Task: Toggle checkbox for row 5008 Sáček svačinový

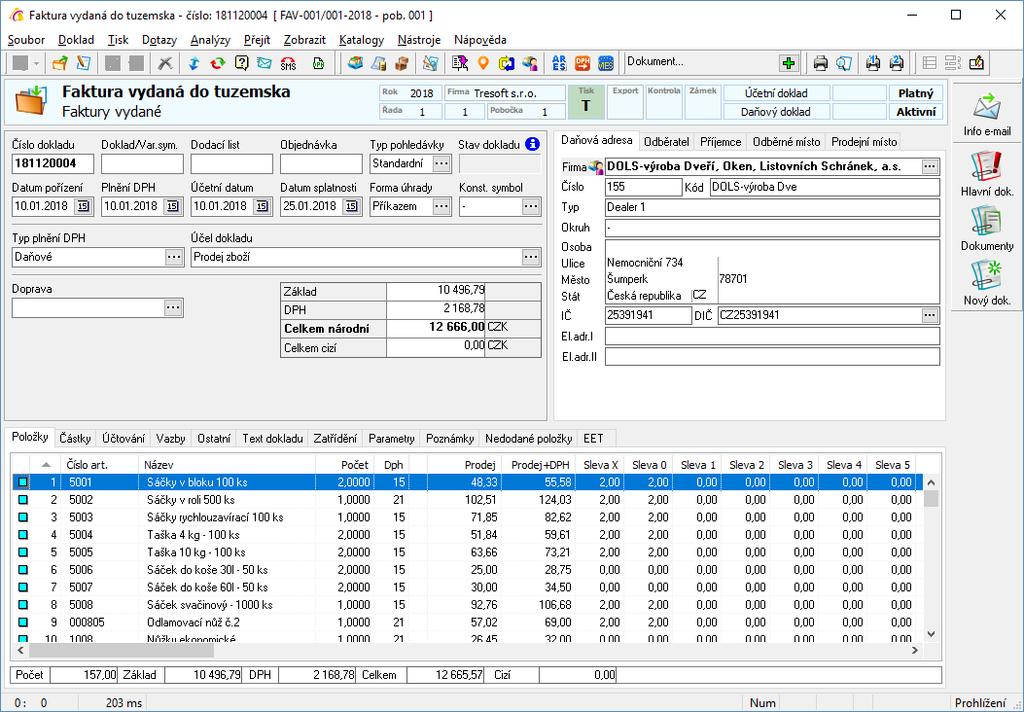Action: 23,605
